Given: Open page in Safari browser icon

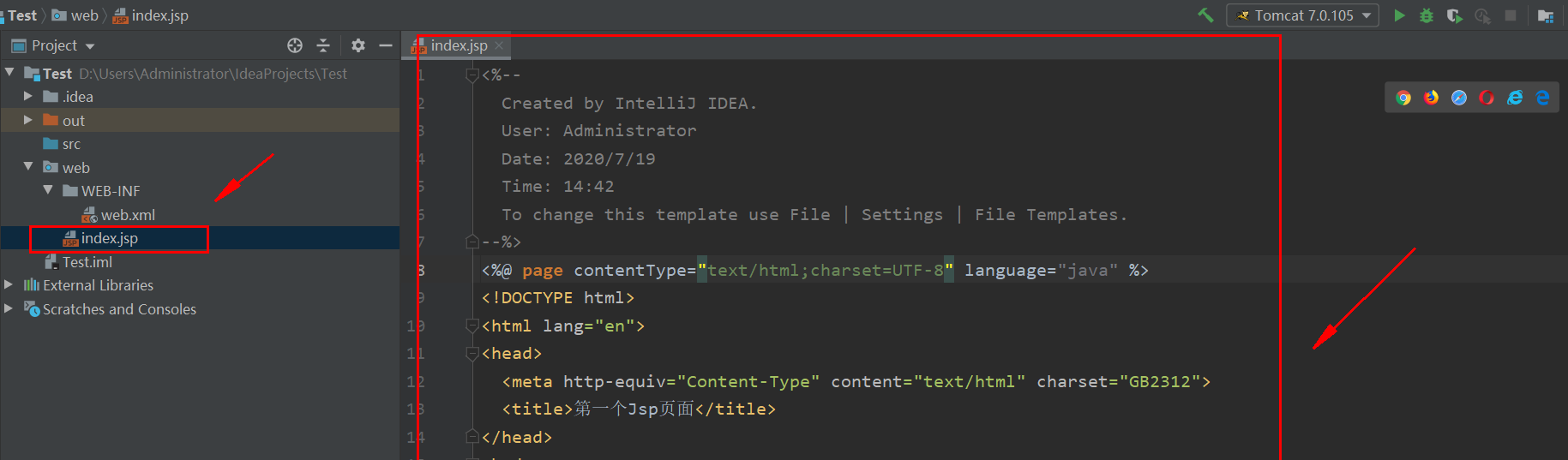Looking at the screenshot, I should (1459, 98).
